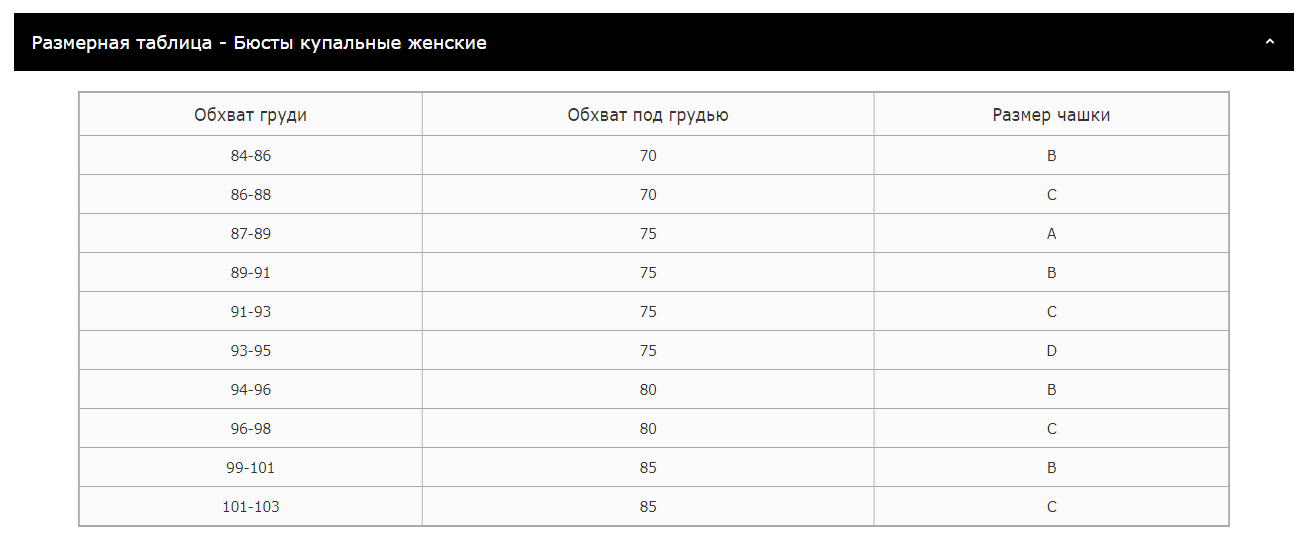Click the 94-96 bust measurement cell
Screen dimensions: 1303x542
[250, 390]
